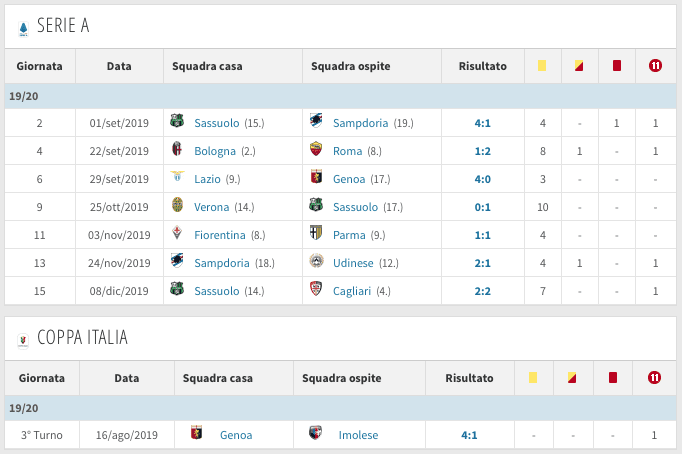Click the Cagliari club crest icon
This screenshot has width=682, height=454.
(x=316, y=291)
